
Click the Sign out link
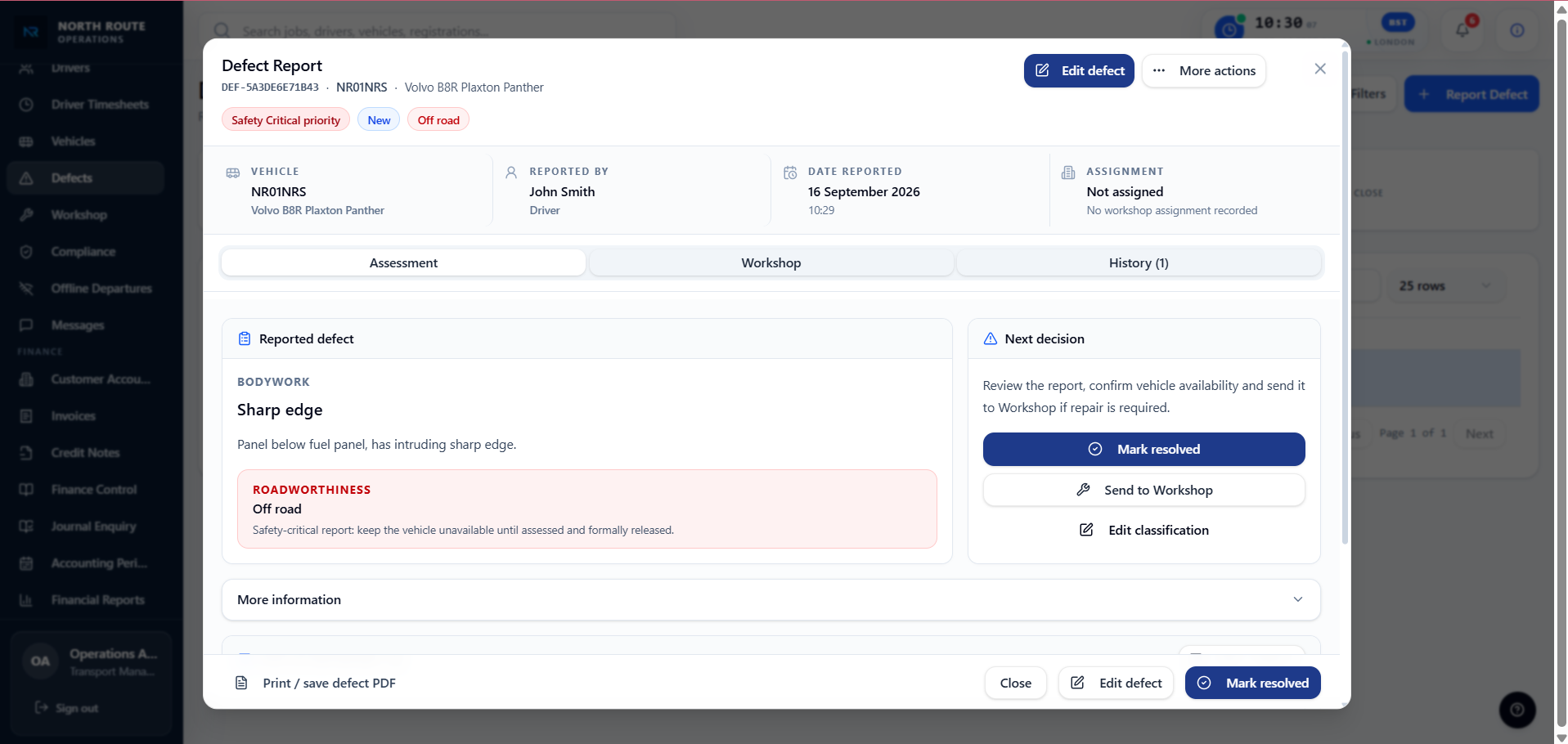(68, 708)
